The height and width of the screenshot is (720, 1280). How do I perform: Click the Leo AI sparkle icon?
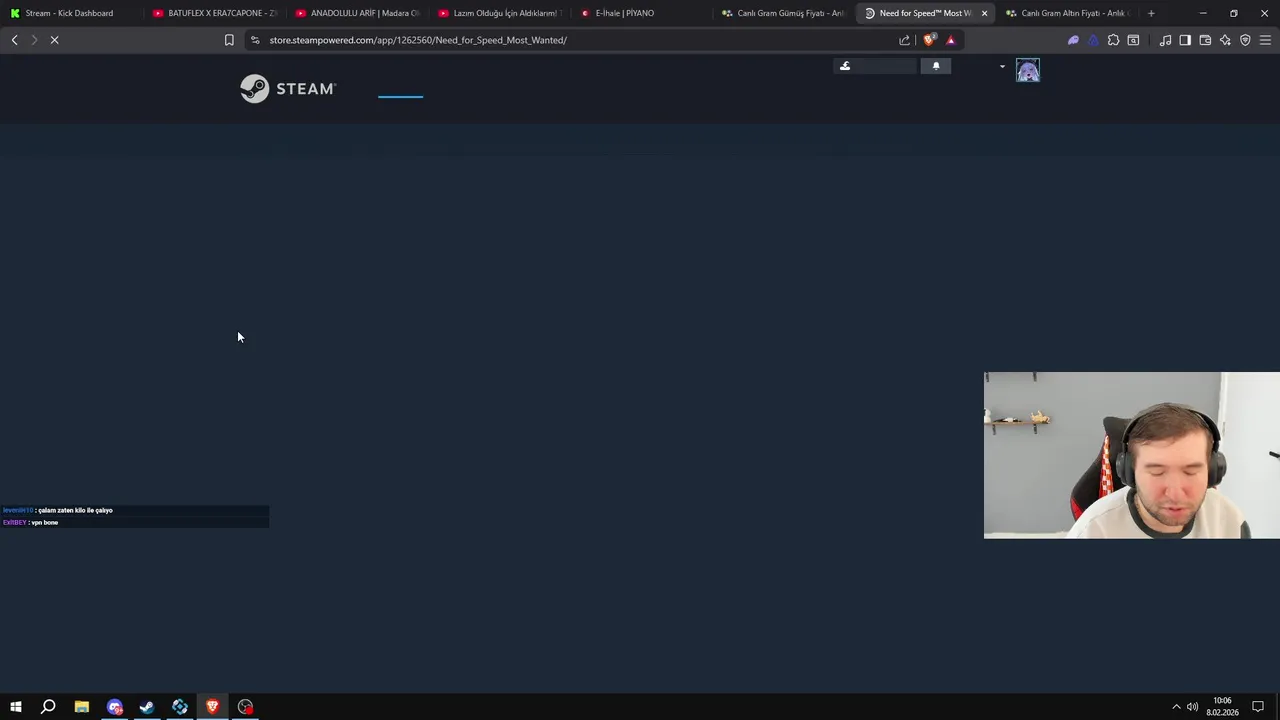(x=1225, y=40)
